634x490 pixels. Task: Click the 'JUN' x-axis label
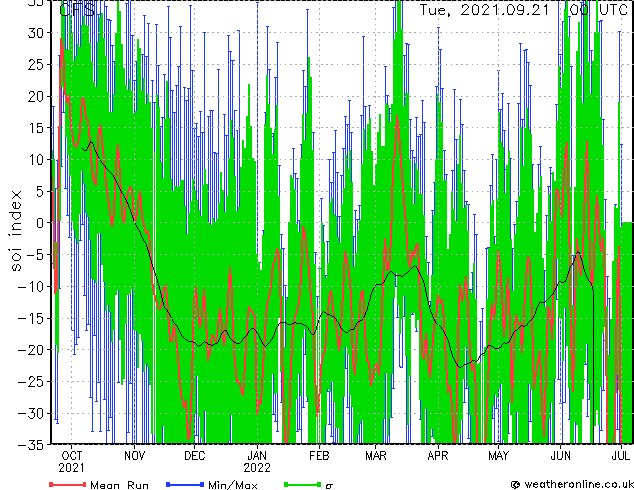560,456
